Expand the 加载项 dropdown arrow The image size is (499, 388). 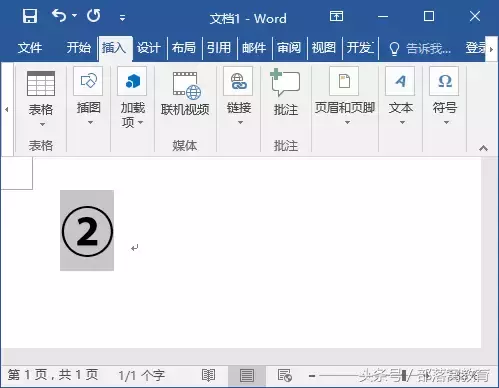pyautogui.click(x=141, y=122)
